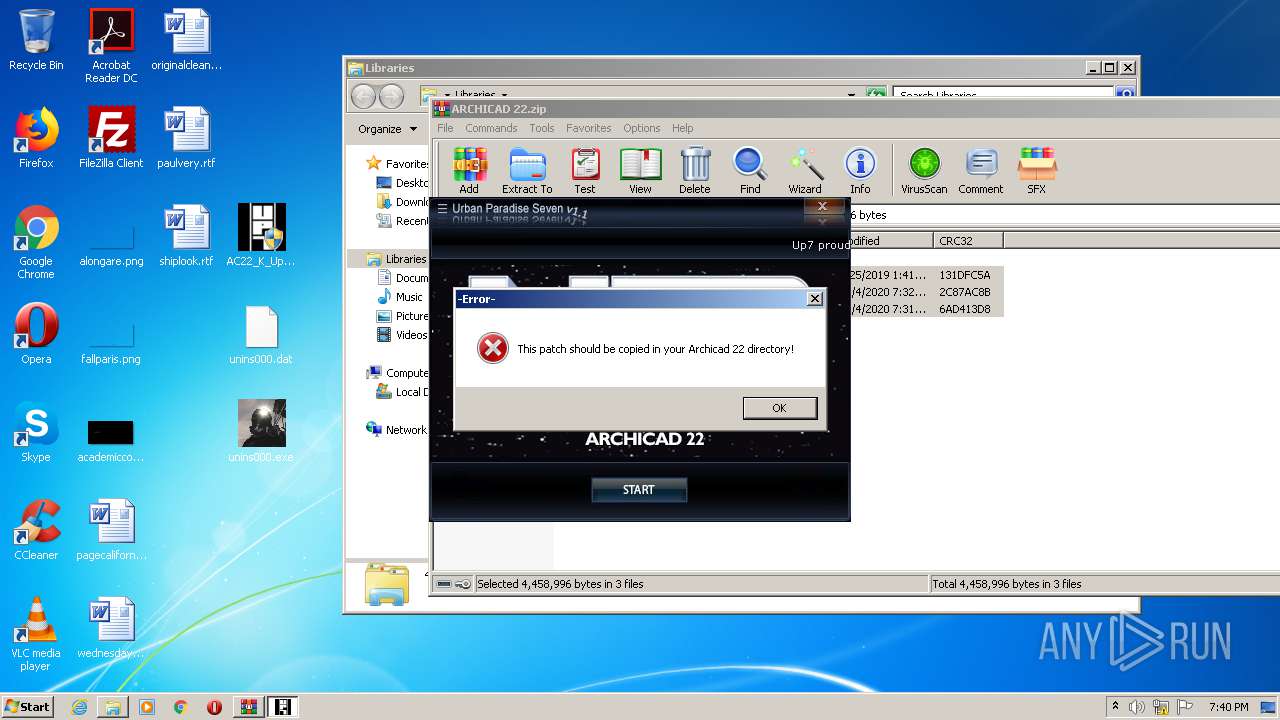Select the AC22_K_Up desktop executable icon
Image resolution: width=1280 pixels, height=720 pixels.
tap(261, 235)
